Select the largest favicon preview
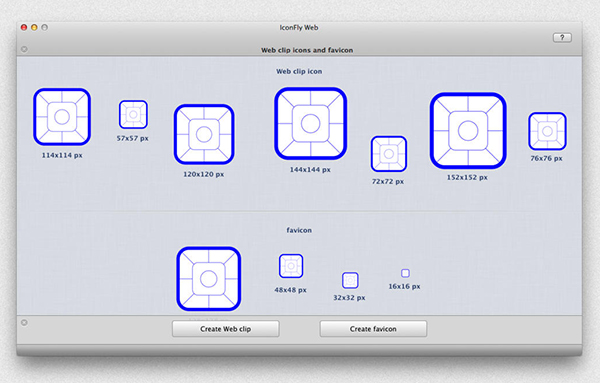The image size is (600, 383). tap(209, 279)
